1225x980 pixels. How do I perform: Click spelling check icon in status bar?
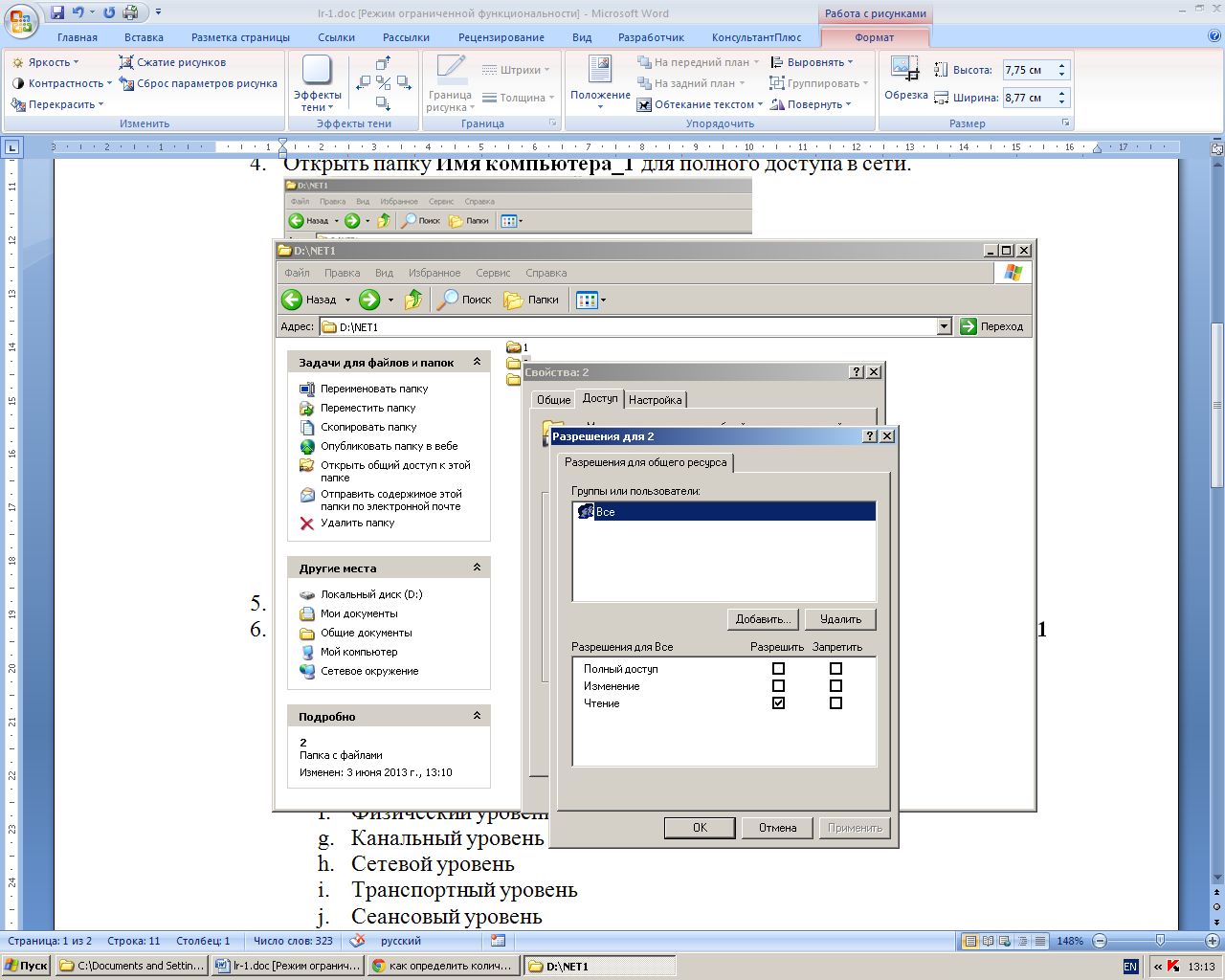click(x=357, y=941)
